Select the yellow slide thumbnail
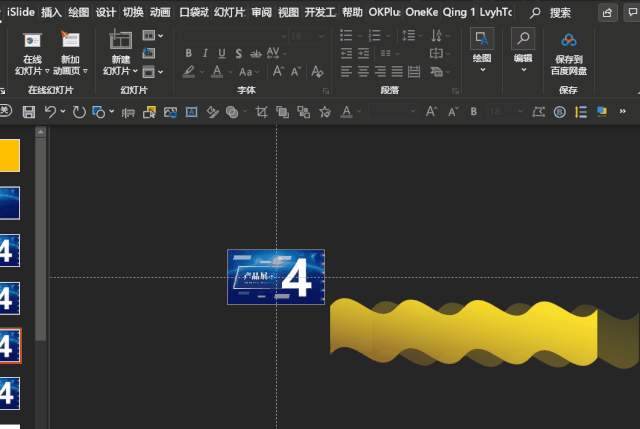The width and height of the screenshot is (640, 429). click(10, 155)
